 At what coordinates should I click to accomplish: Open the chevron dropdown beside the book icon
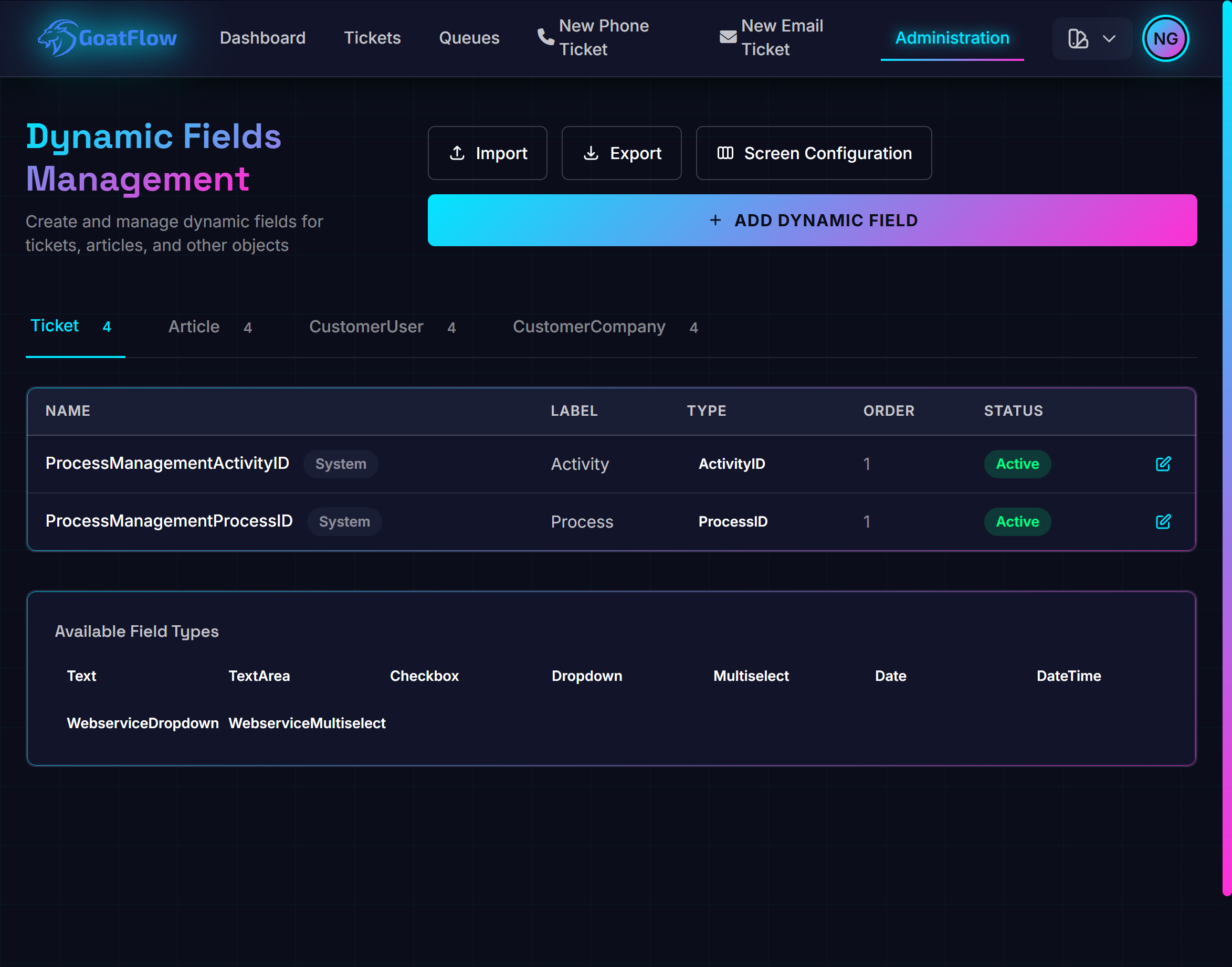click(x=1108, y=38)
